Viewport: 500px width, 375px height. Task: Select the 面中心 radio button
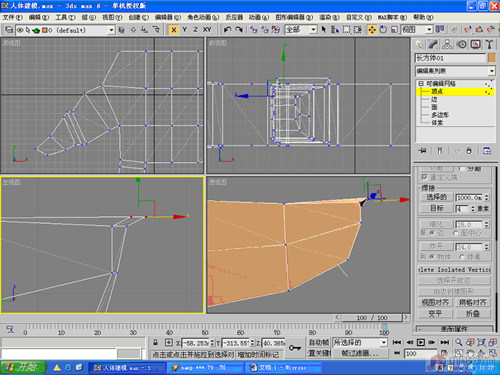(456, 233)
